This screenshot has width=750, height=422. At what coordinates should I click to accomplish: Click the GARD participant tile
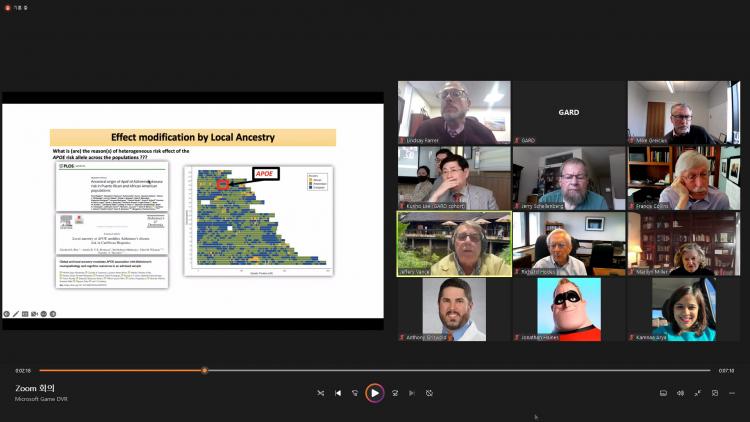[x=568, y=112]
